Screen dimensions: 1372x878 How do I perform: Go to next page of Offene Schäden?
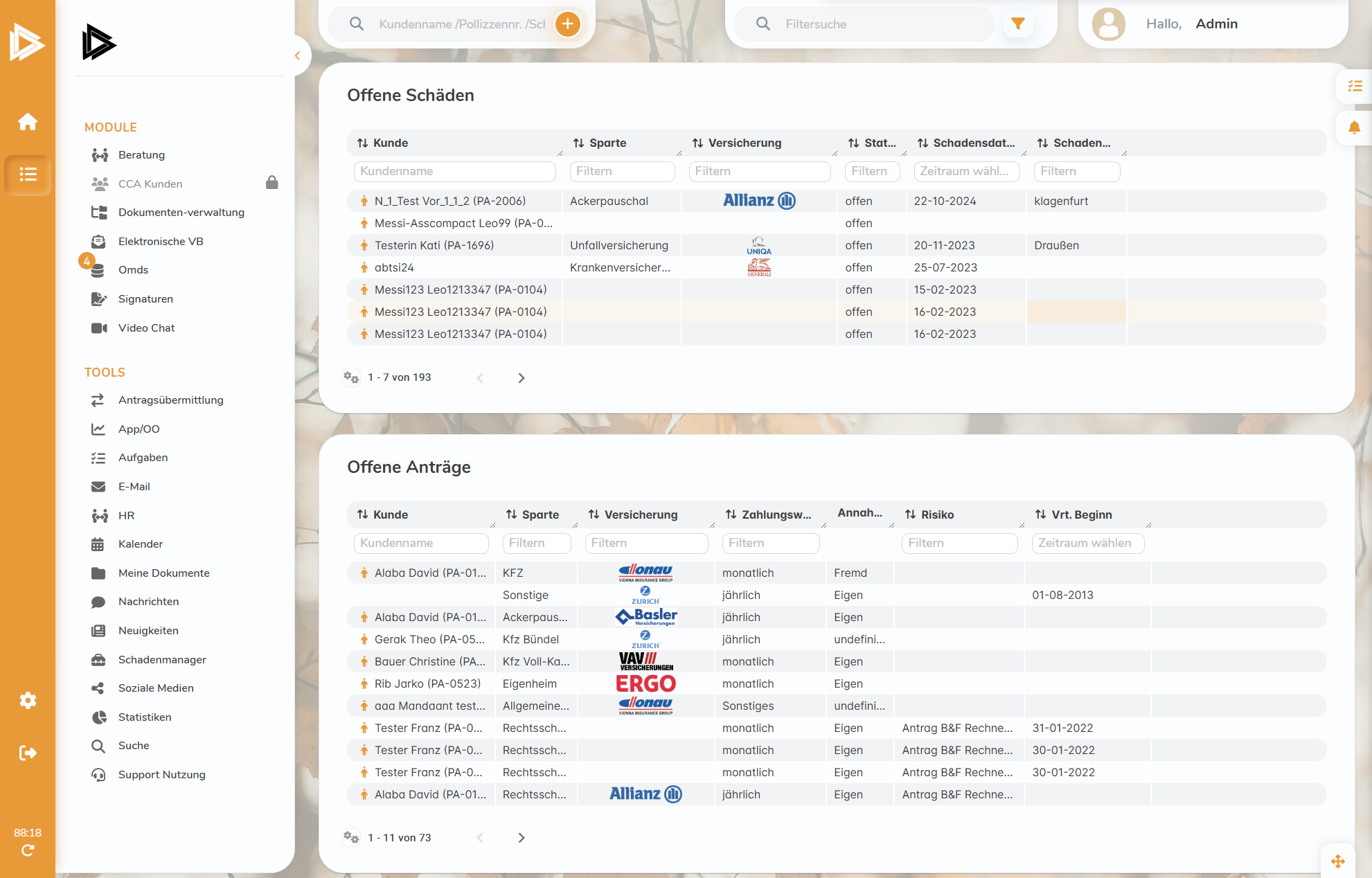point(522,378)
